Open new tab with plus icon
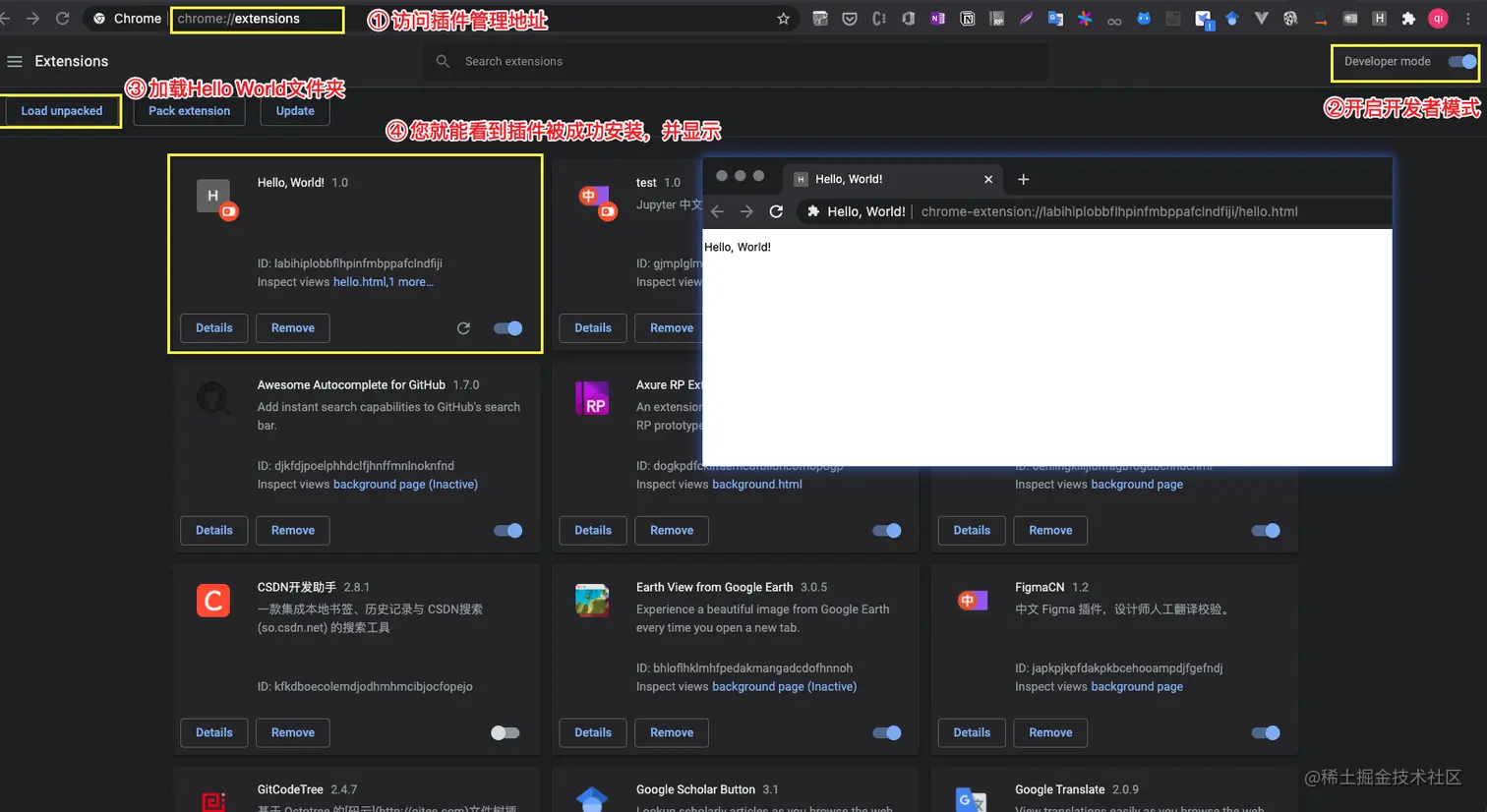The height and width of the screenshot is (812, 1487). tap(1023, 179)
